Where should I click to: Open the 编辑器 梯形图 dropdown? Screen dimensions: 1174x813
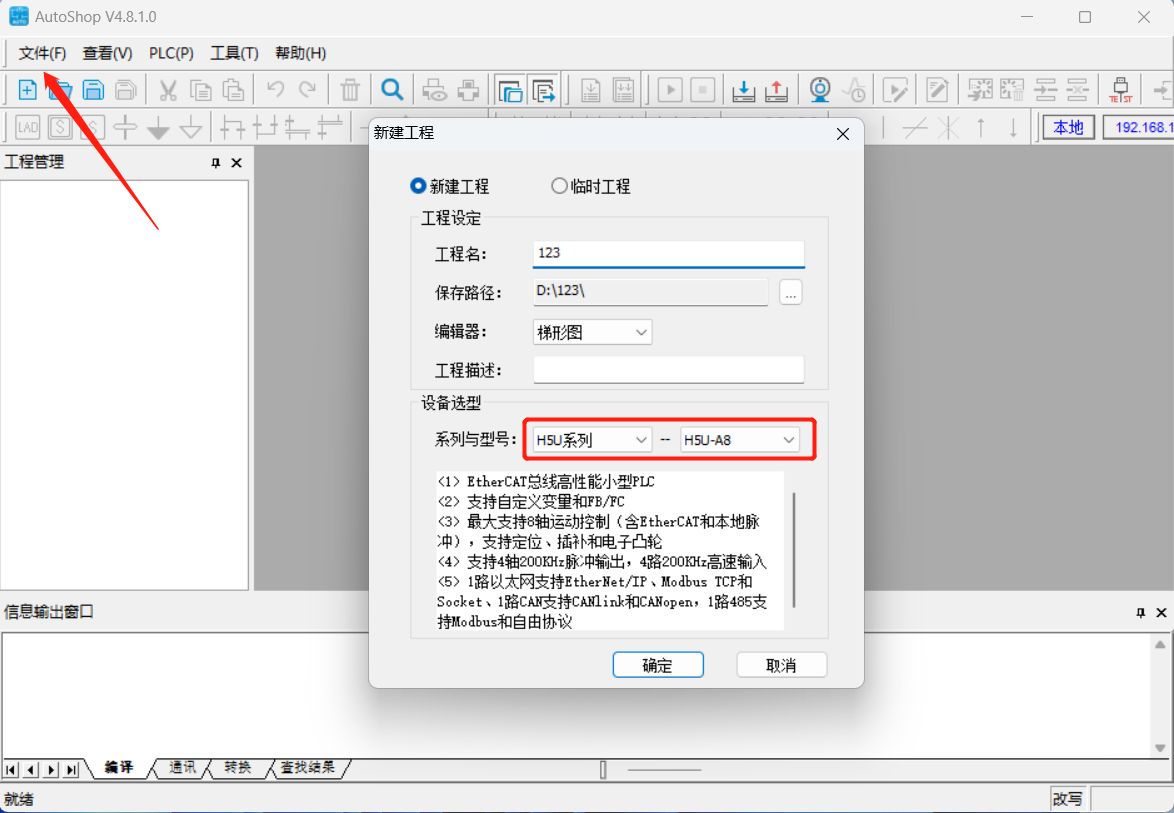593,332
